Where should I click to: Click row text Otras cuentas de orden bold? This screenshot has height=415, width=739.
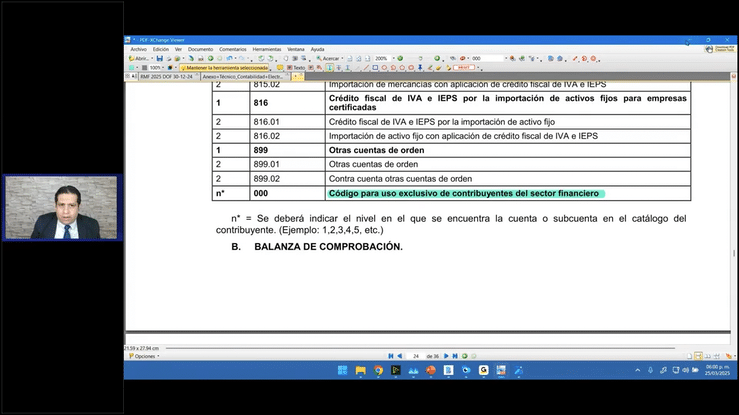[x=377, y=150]
